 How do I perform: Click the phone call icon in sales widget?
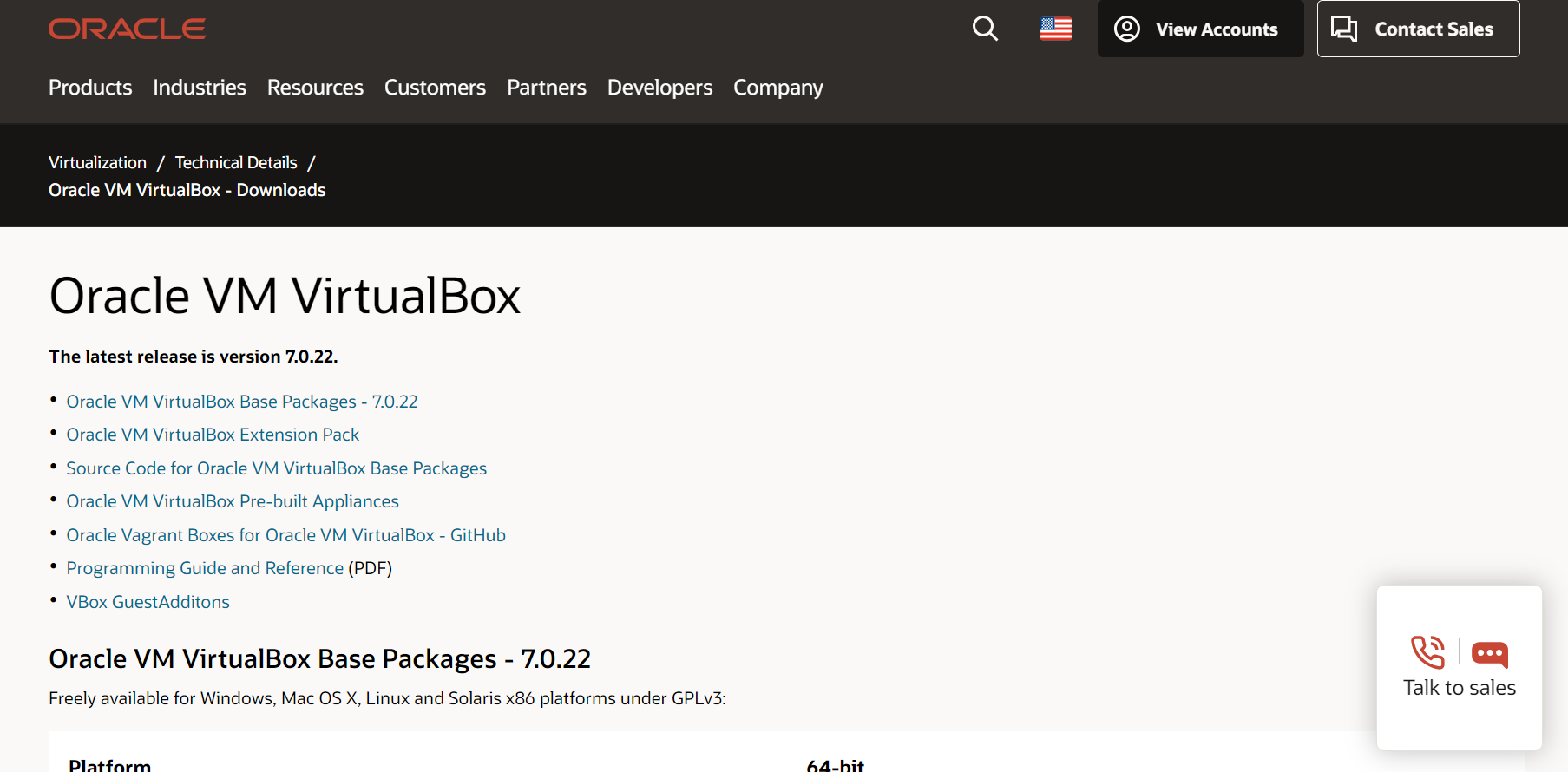click(1427, 652)
